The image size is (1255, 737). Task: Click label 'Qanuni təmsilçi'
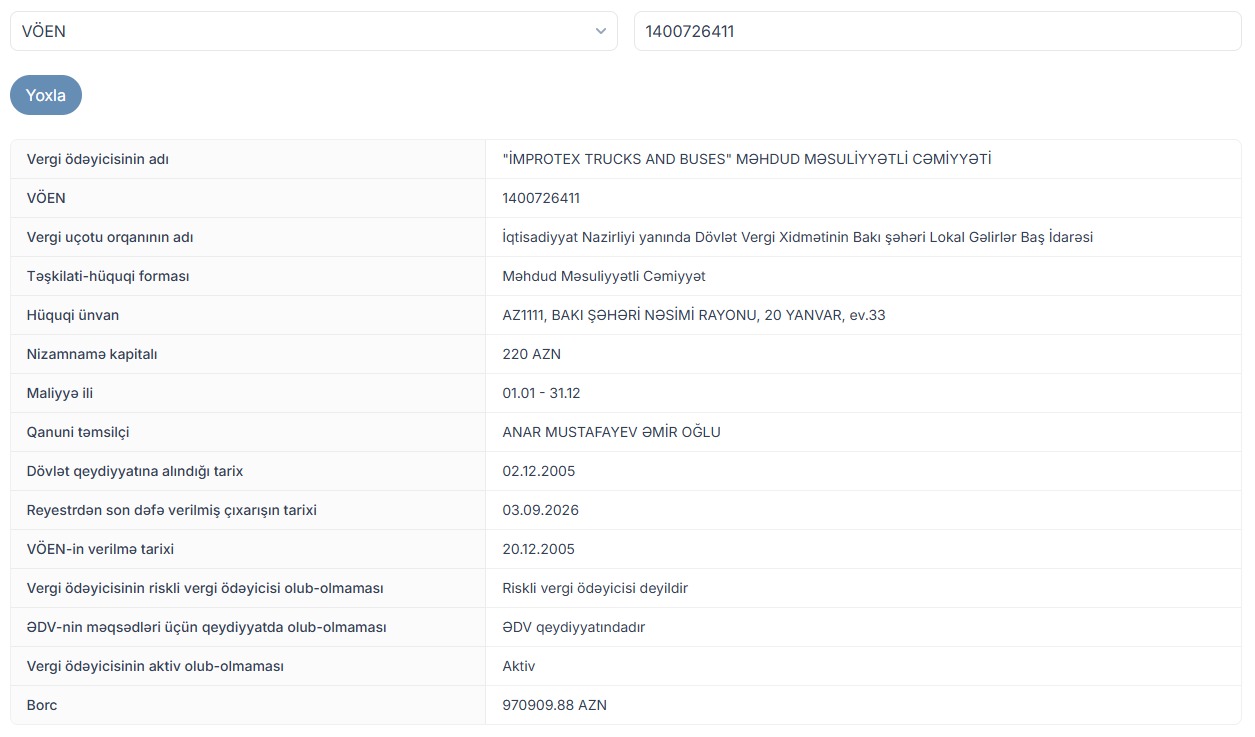(78, 432)
